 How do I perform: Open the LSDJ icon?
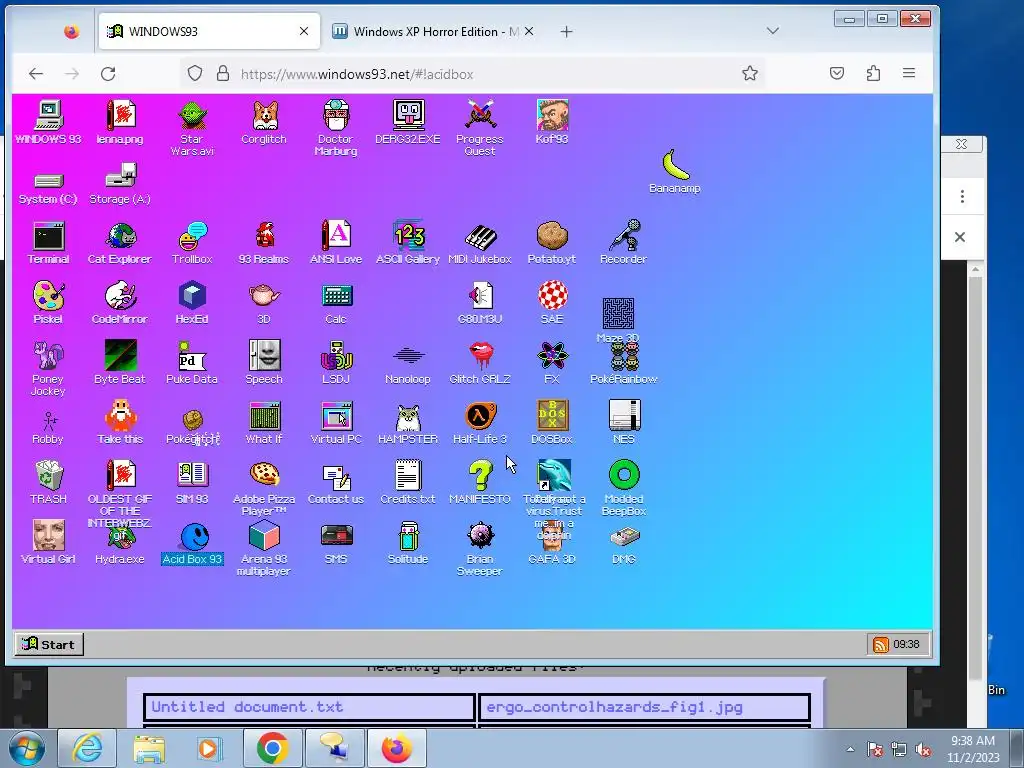pyautogui.click(x=337, y=356)
